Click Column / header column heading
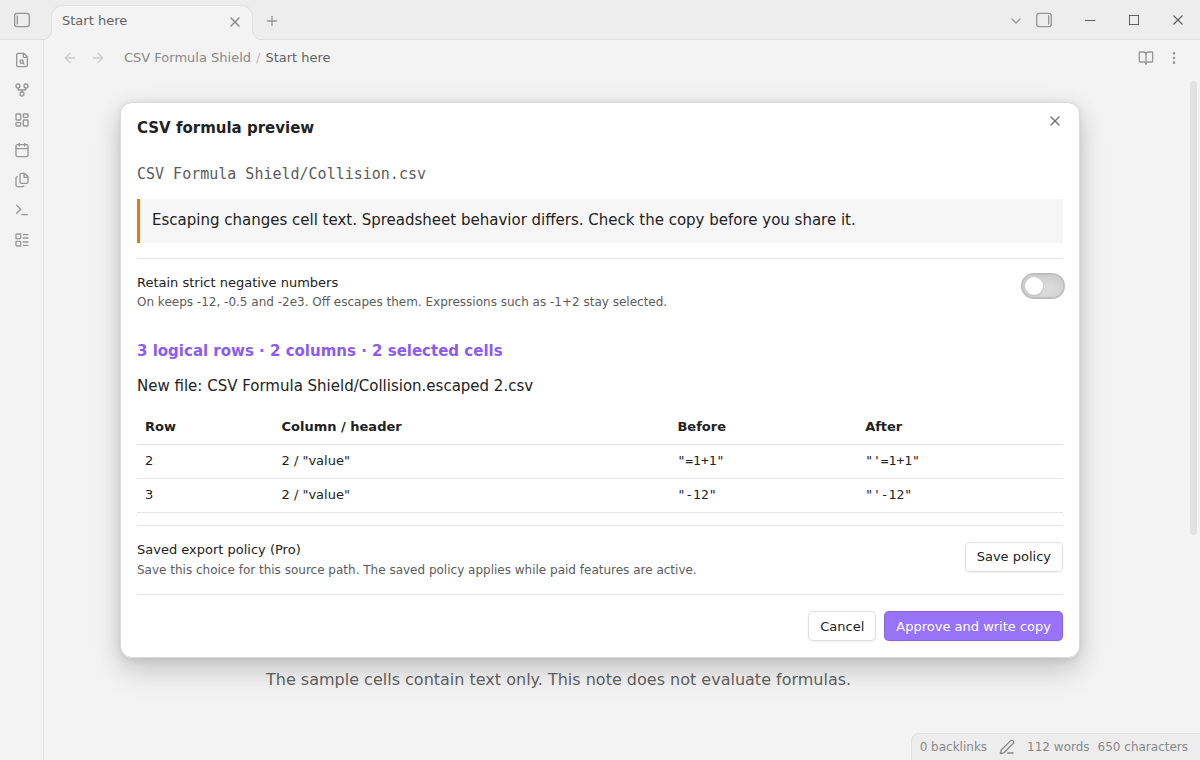 tap(342, 427)
